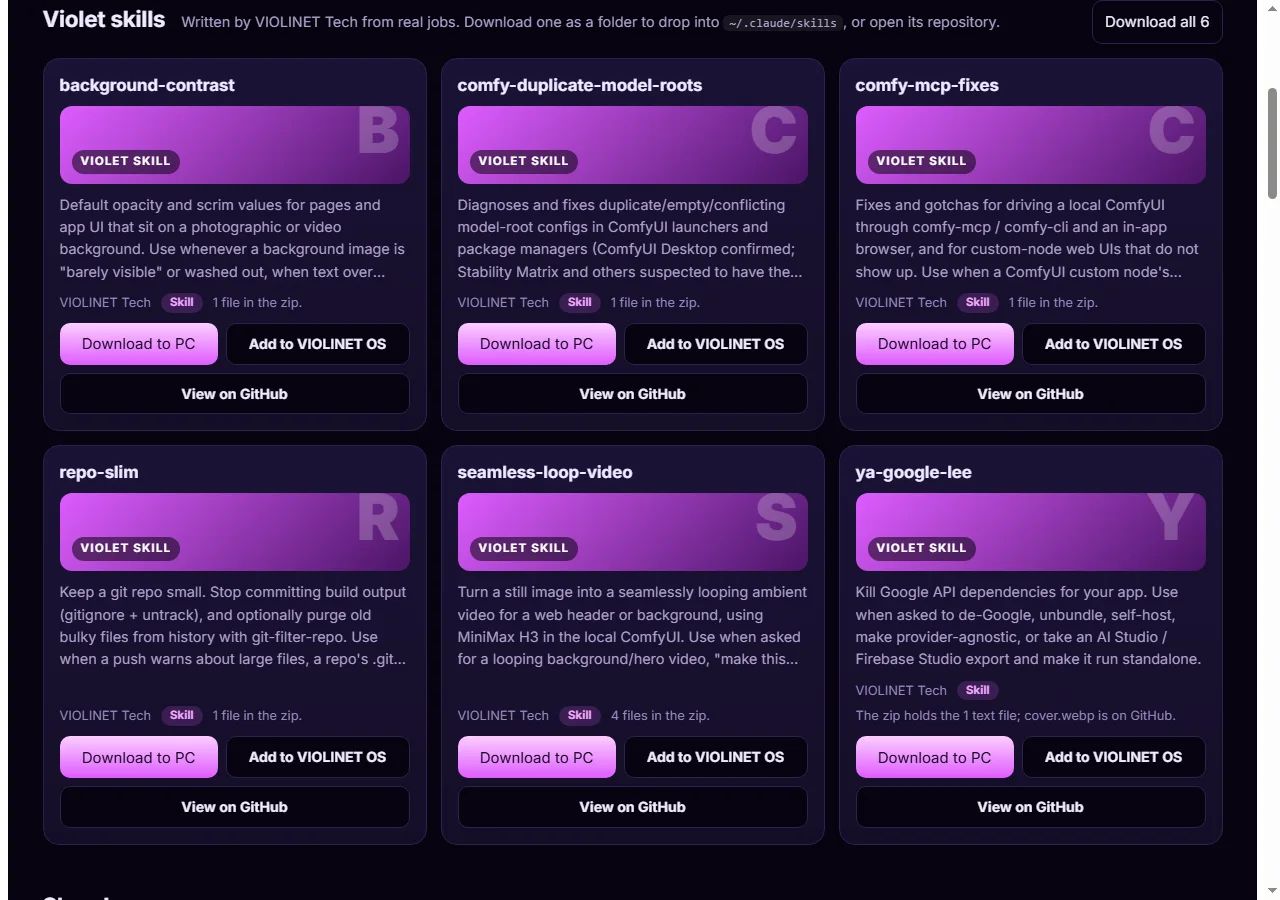This screenshot has width=1280, height=900.
Task: Click the ~/.claude/skills code path
Action: tap(783, 22)
